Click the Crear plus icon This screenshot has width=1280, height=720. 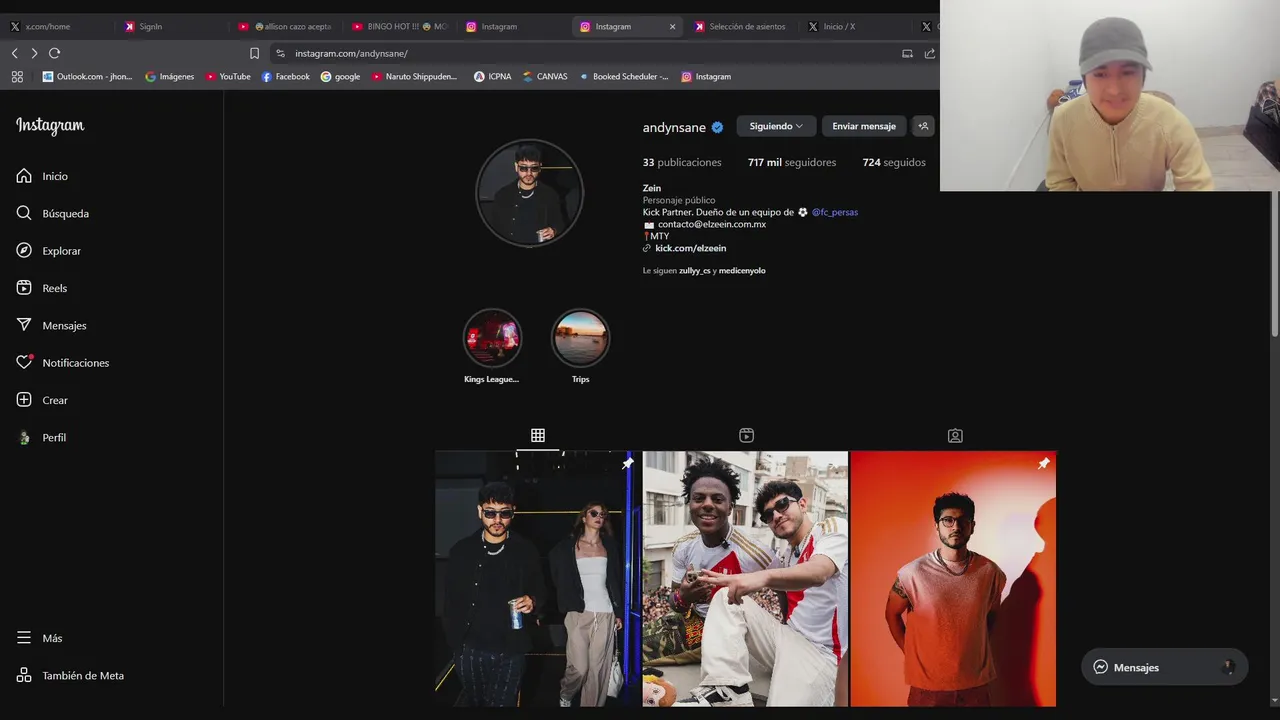pos(24,400)
